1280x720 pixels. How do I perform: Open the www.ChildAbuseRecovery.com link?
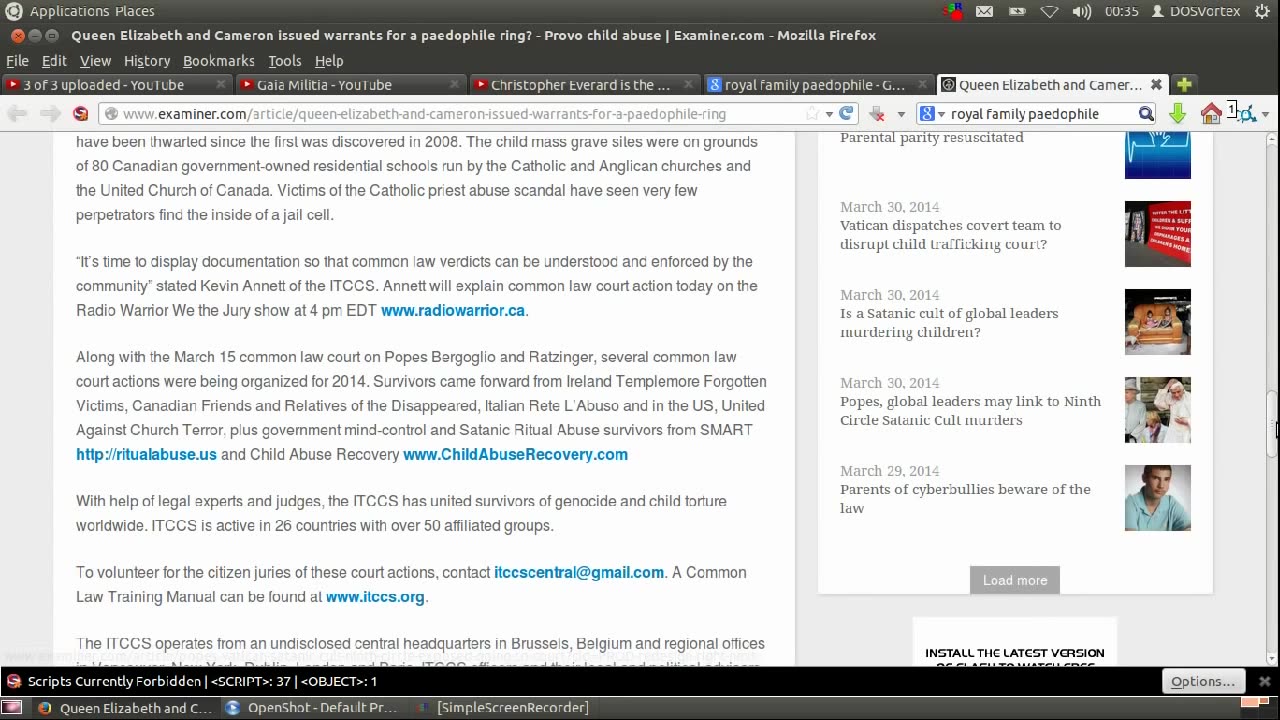pyautogui.click(x=515, y=454)
